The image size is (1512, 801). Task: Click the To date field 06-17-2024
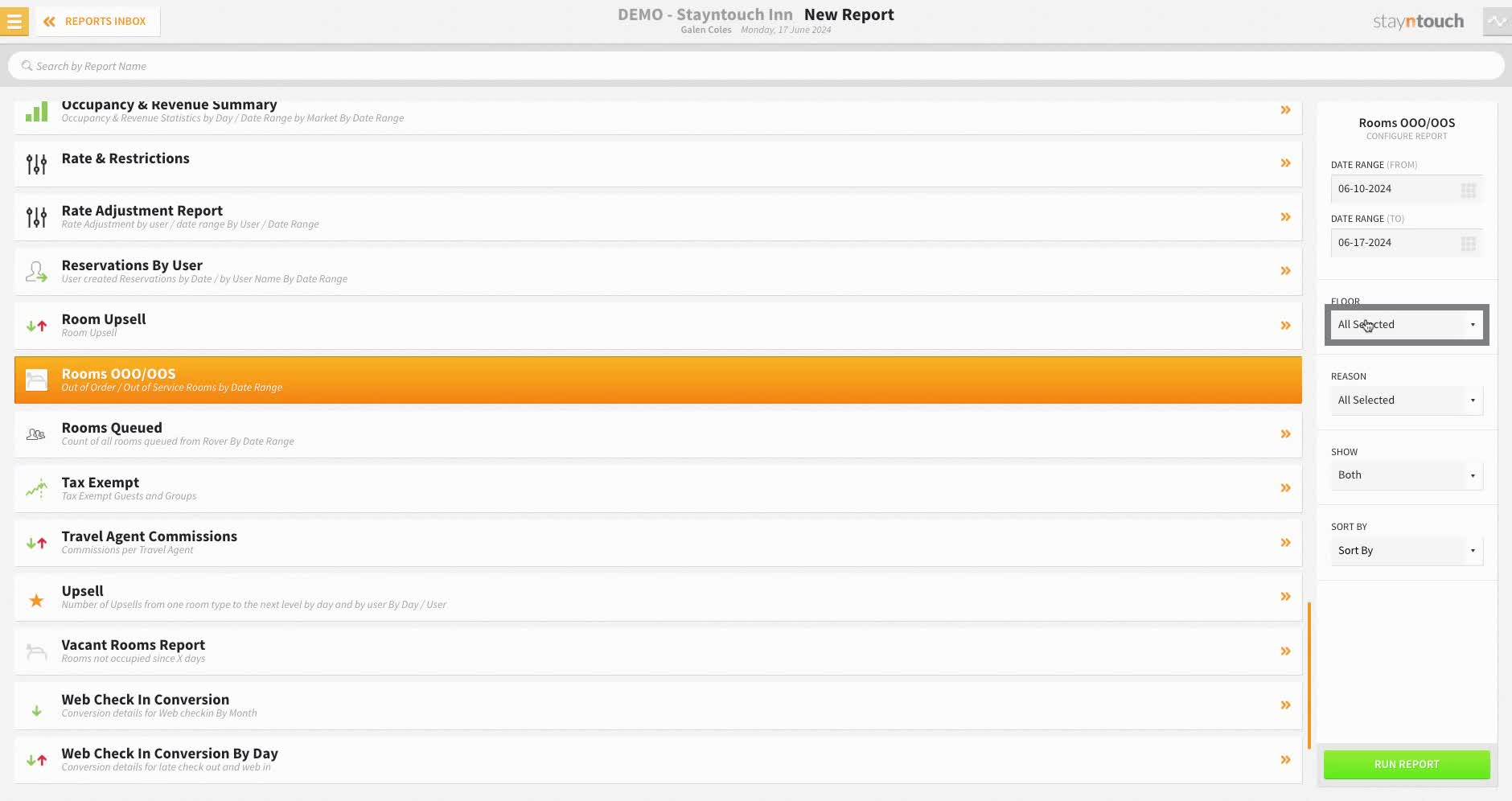1406,243
